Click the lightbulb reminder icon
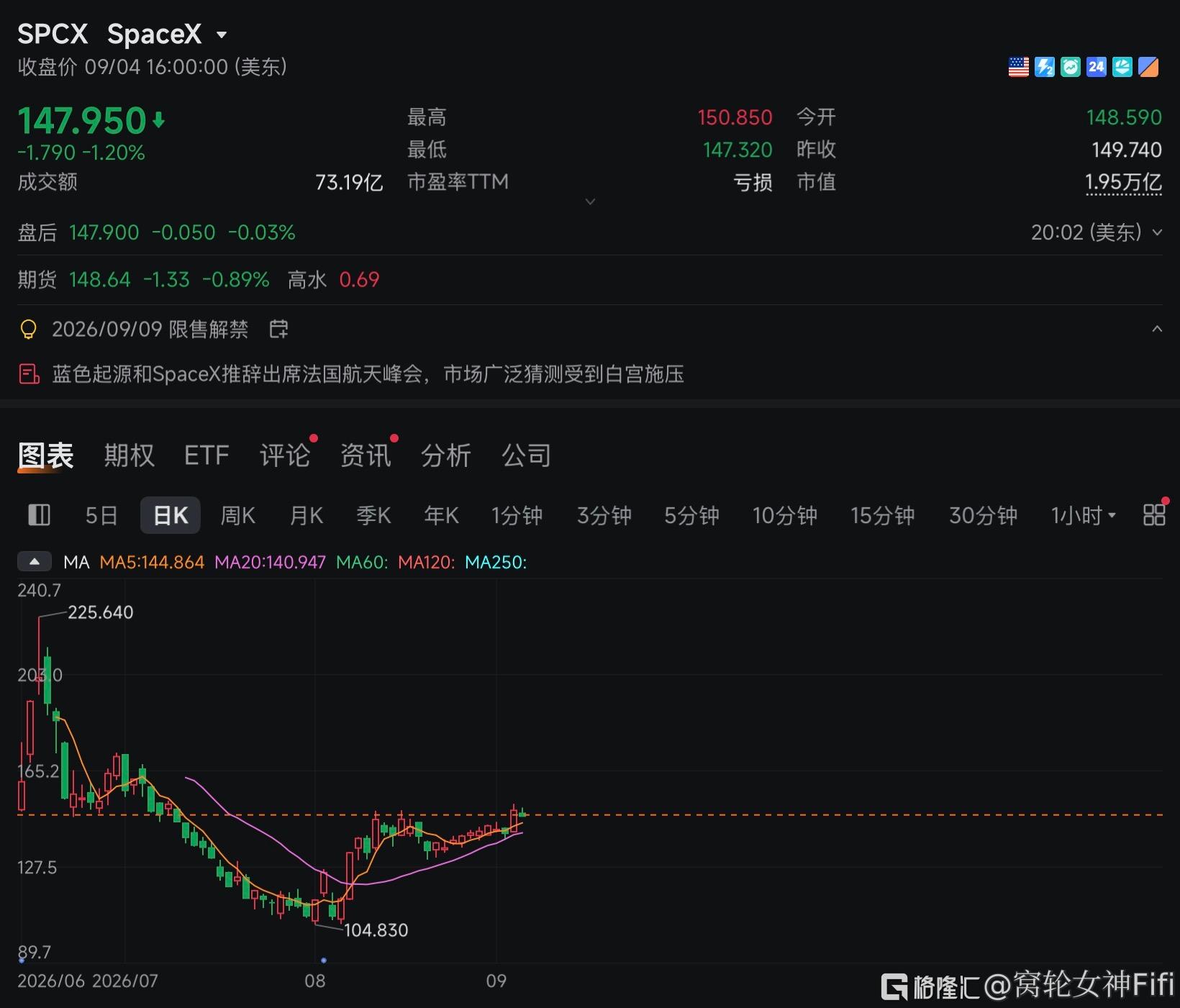The height and width of the screenshot is (1008, 1180). coord(28,330)
